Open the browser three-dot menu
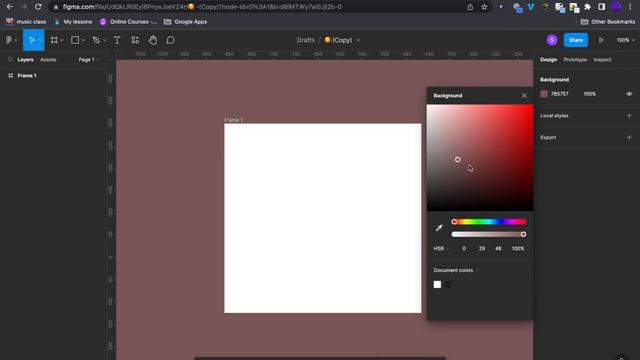The width and height of the screenshot is (640, 360). tap(630, 7)
